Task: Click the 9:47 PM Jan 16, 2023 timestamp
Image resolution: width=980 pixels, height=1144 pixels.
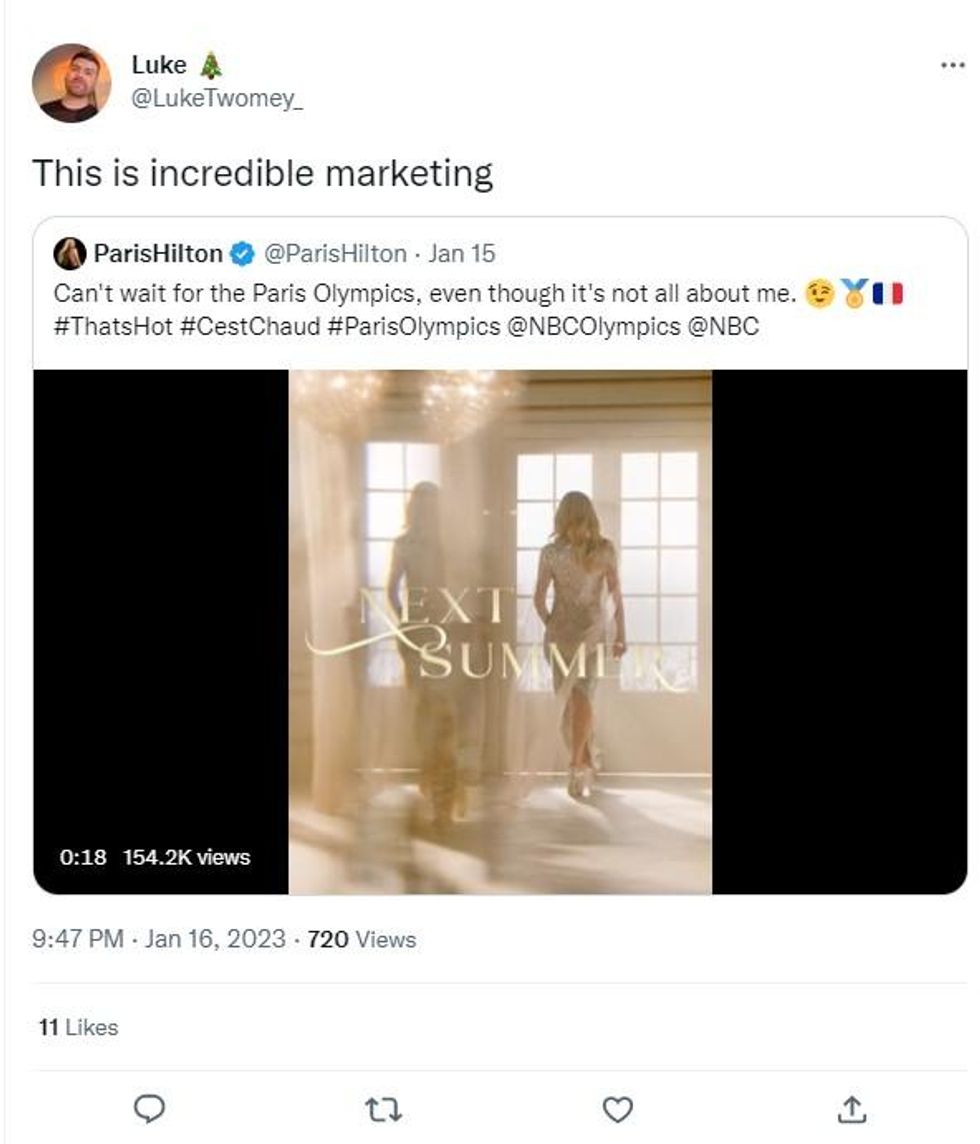Action: 157,939
